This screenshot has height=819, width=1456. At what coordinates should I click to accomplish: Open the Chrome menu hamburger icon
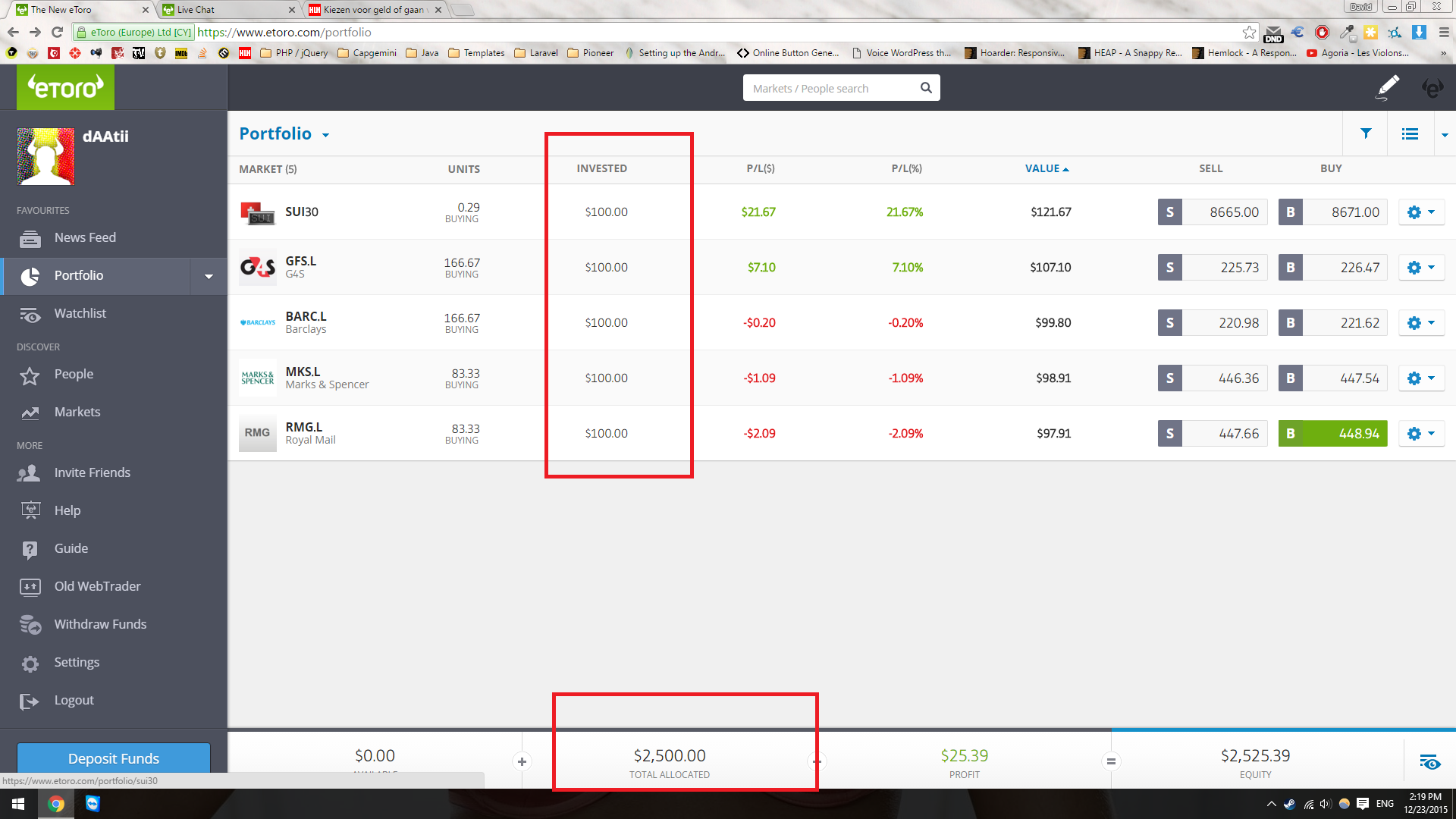(1444, 32)
